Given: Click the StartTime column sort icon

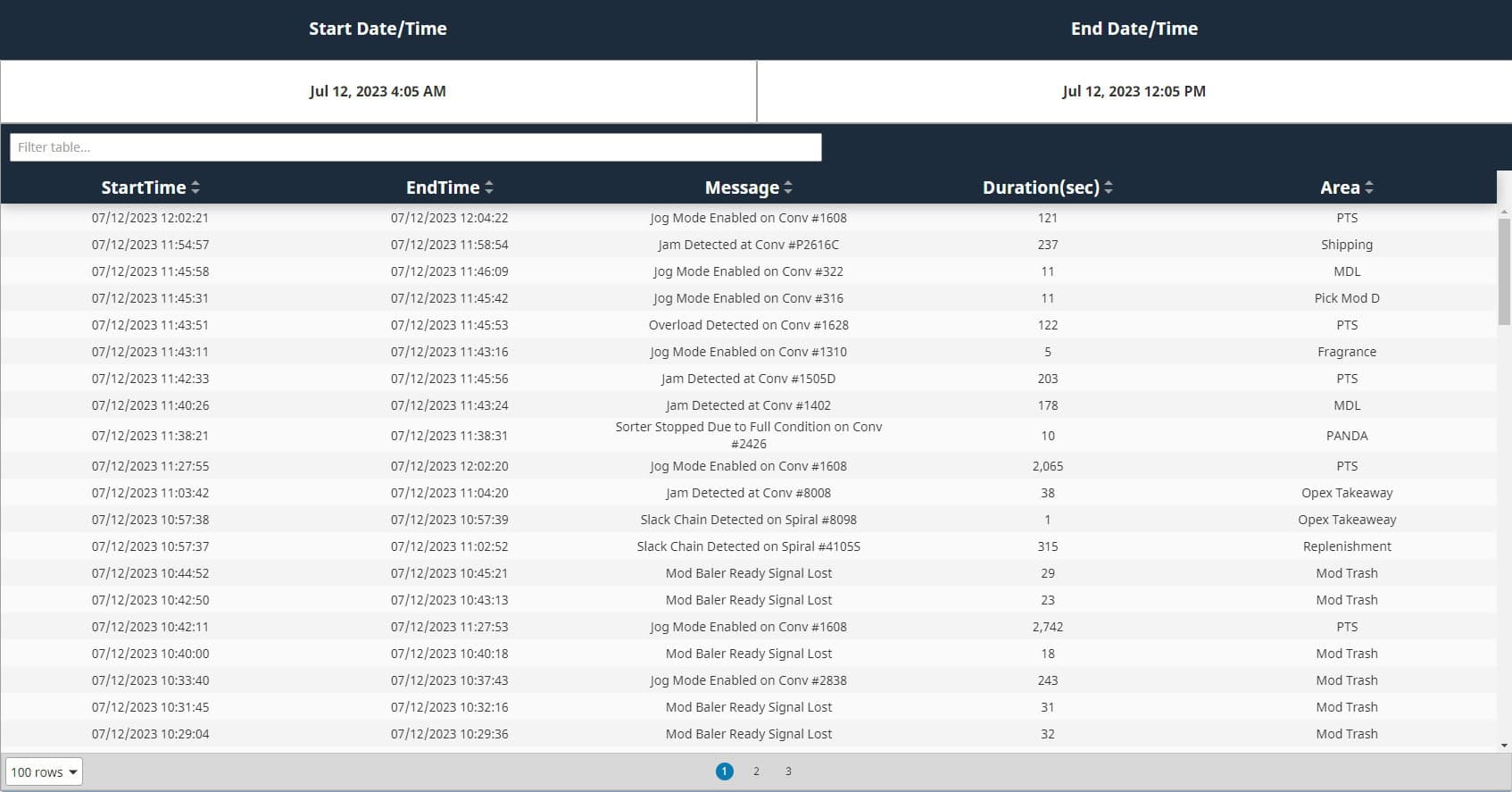Looking at the screenshot, I should (x=195, y=188).
